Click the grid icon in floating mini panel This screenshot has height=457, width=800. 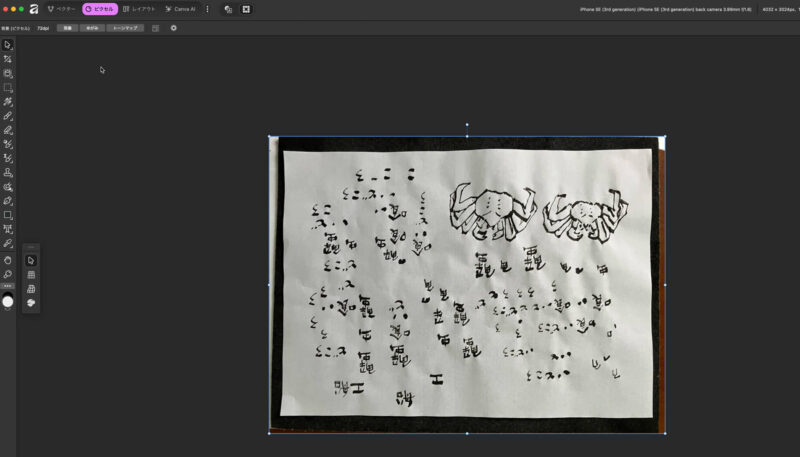coord(31,274)
